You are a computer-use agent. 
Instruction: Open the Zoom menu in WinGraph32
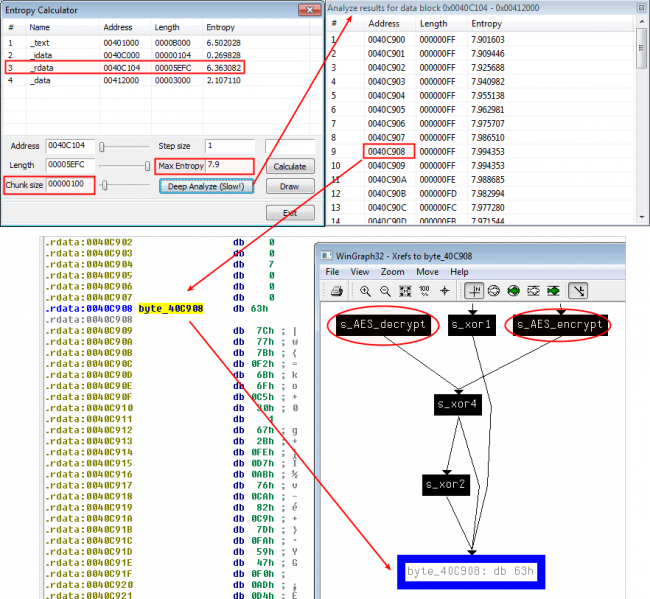(392, 271)
